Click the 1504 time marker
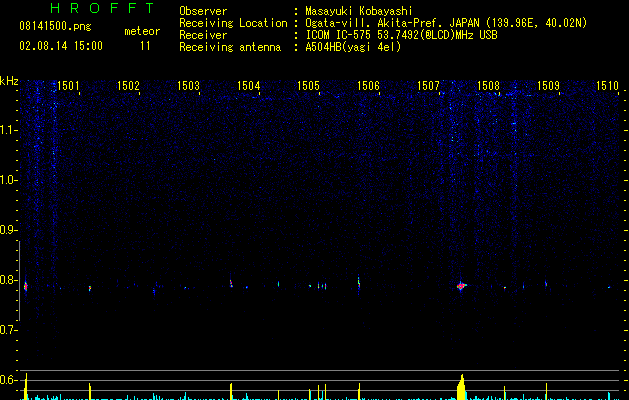Image resolution: width=629 pixels, height=400 pixels. tap(249, 86)
